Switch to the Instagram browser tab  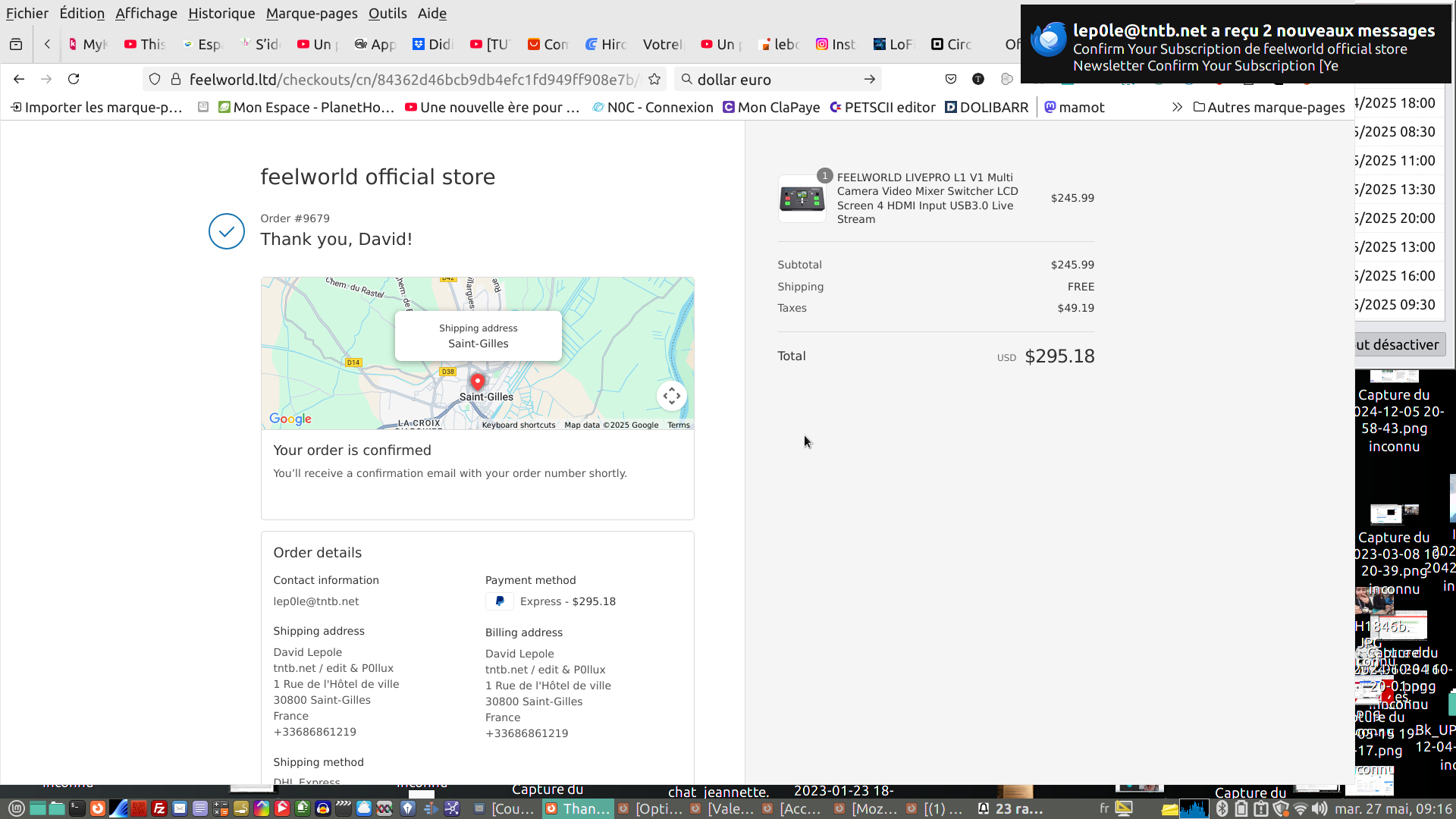tap(836, 44)
